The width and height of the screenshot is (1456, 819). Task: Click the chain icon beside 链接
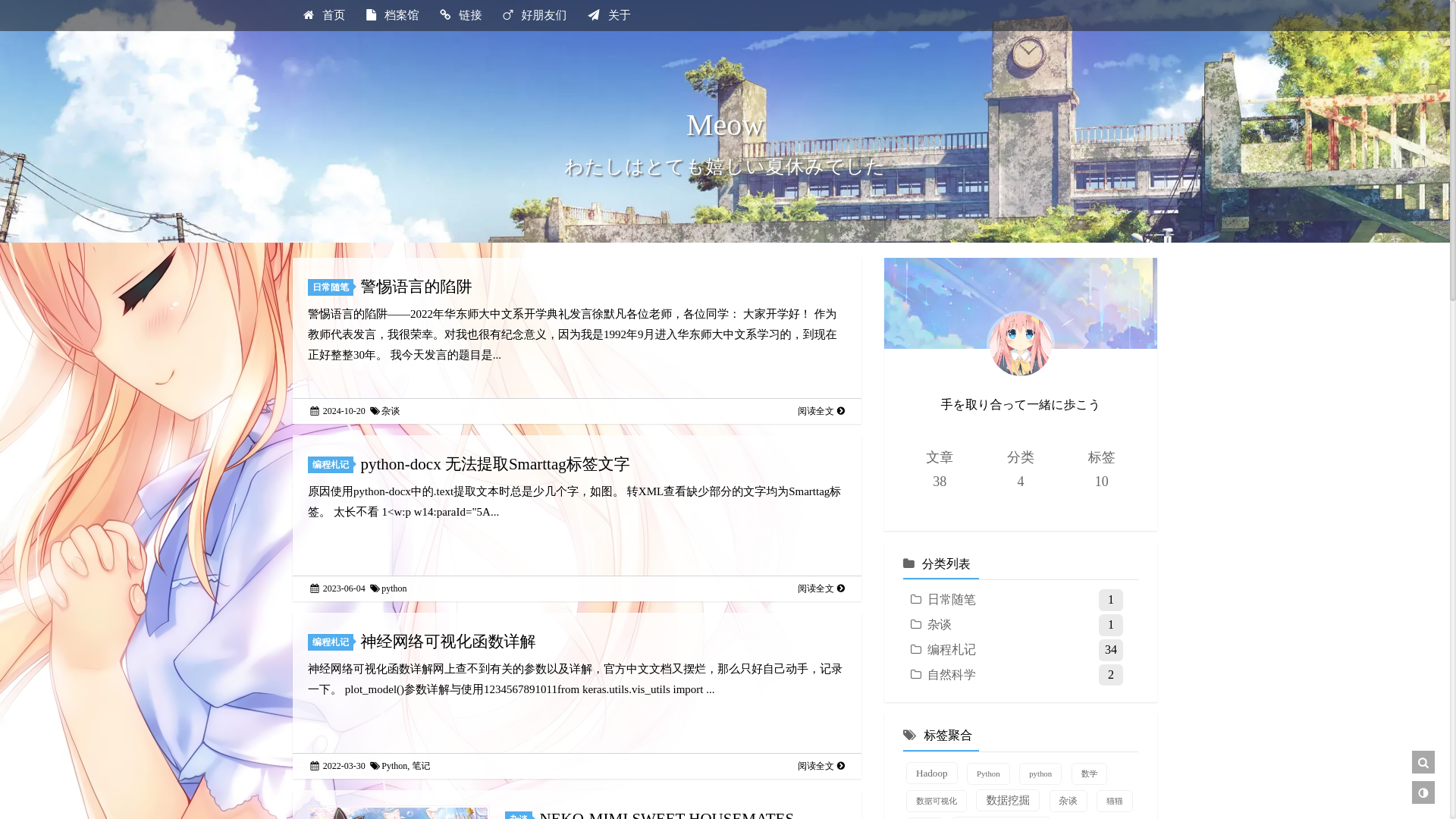pyautogui.click(x=445, y=15)
